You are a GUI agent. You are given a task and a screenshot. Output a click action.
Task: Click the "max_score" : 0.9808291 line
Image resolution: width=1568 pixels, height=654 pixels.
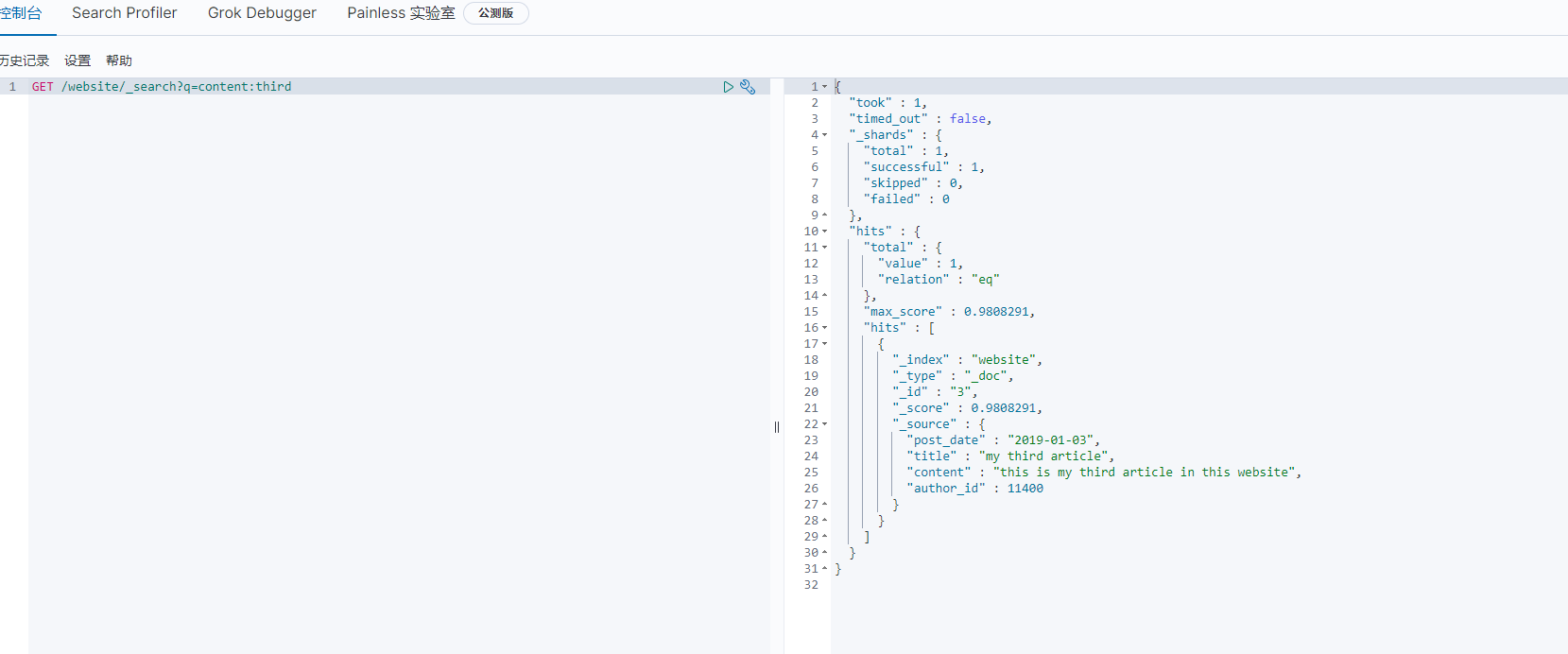click(x=949, y=312)
